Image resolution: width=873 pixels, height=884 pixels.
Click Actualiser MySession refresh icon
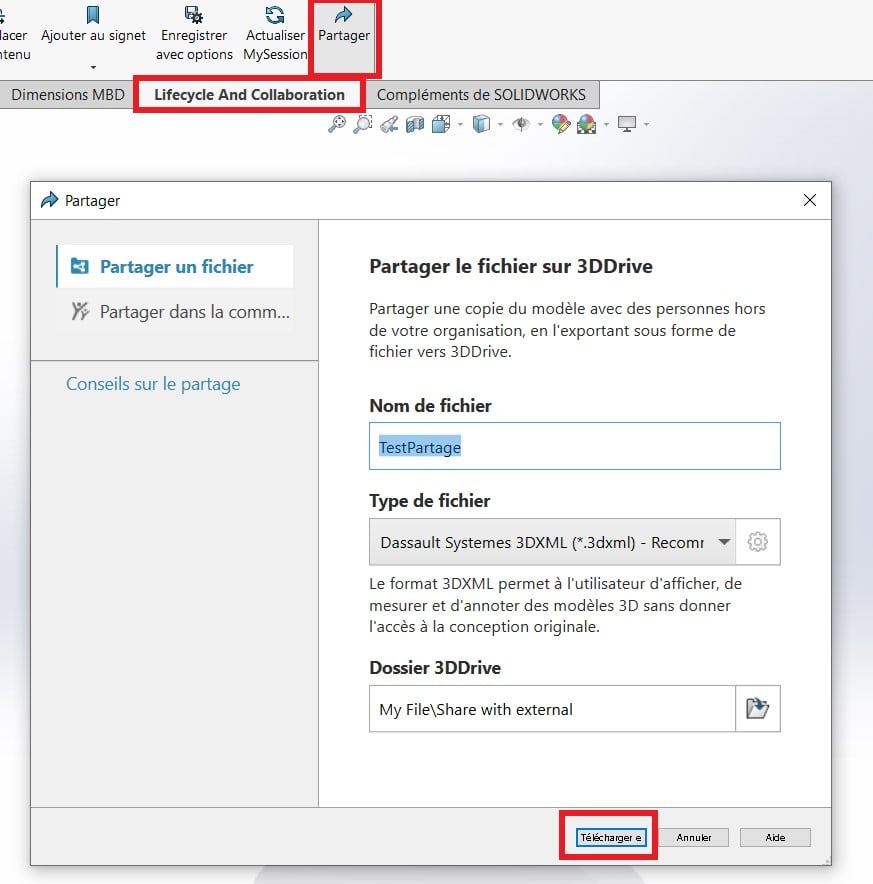click(275, 15)
